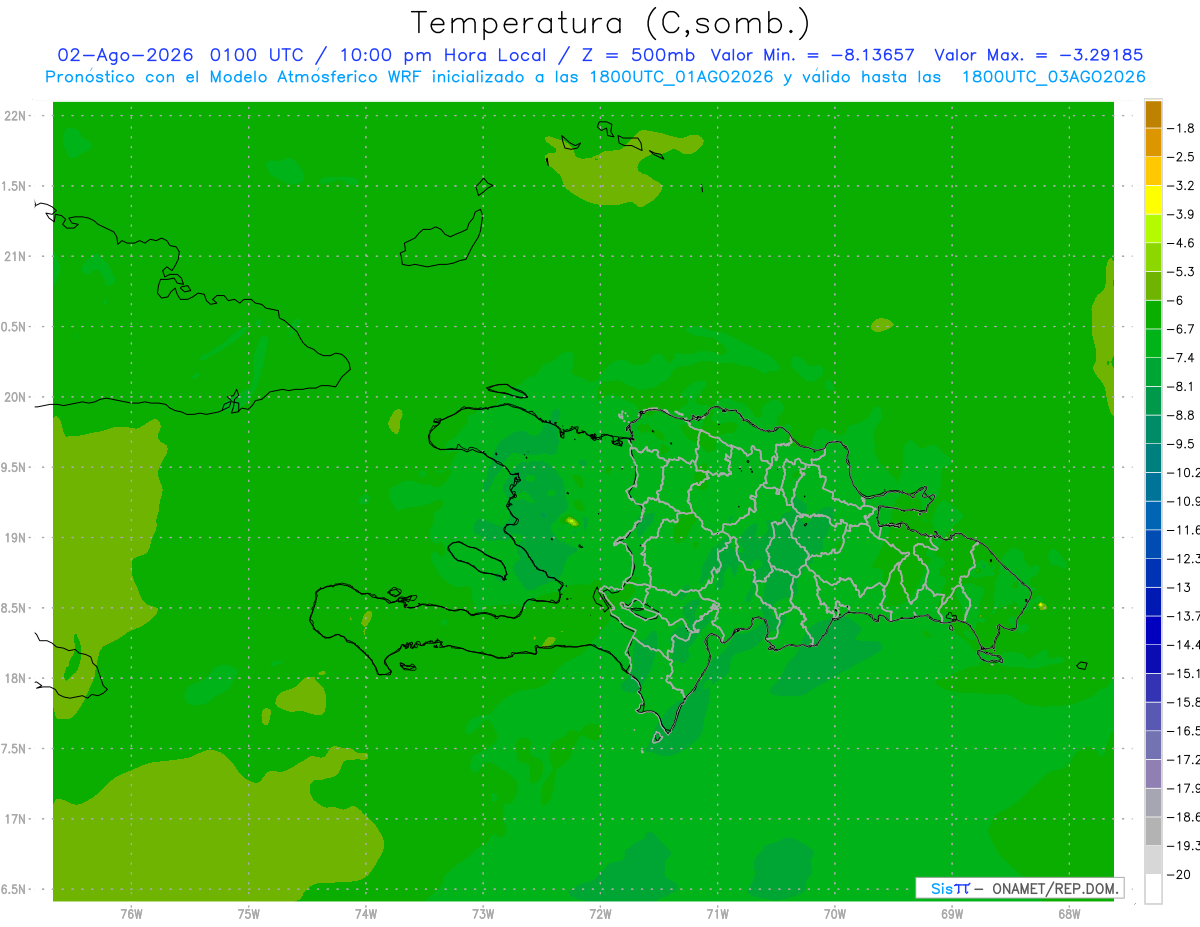Click the "76W" longitude label
This screenshot has width=1200, height=927.
(131, 913)
